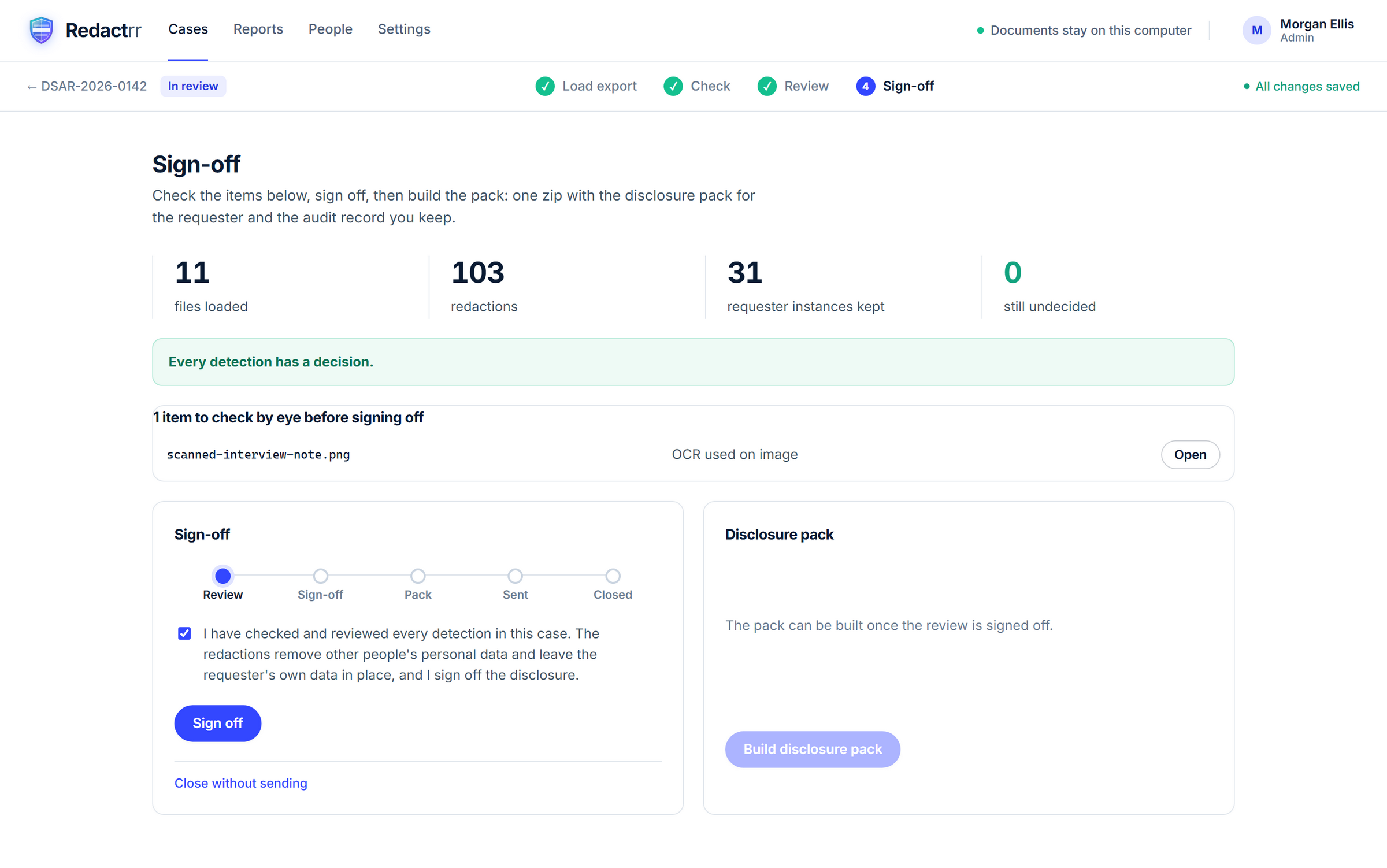The width and height of the screenshot is (1387, 868).
Task: Click the Morgan Ellis user name
Action: click(1317, 24)
